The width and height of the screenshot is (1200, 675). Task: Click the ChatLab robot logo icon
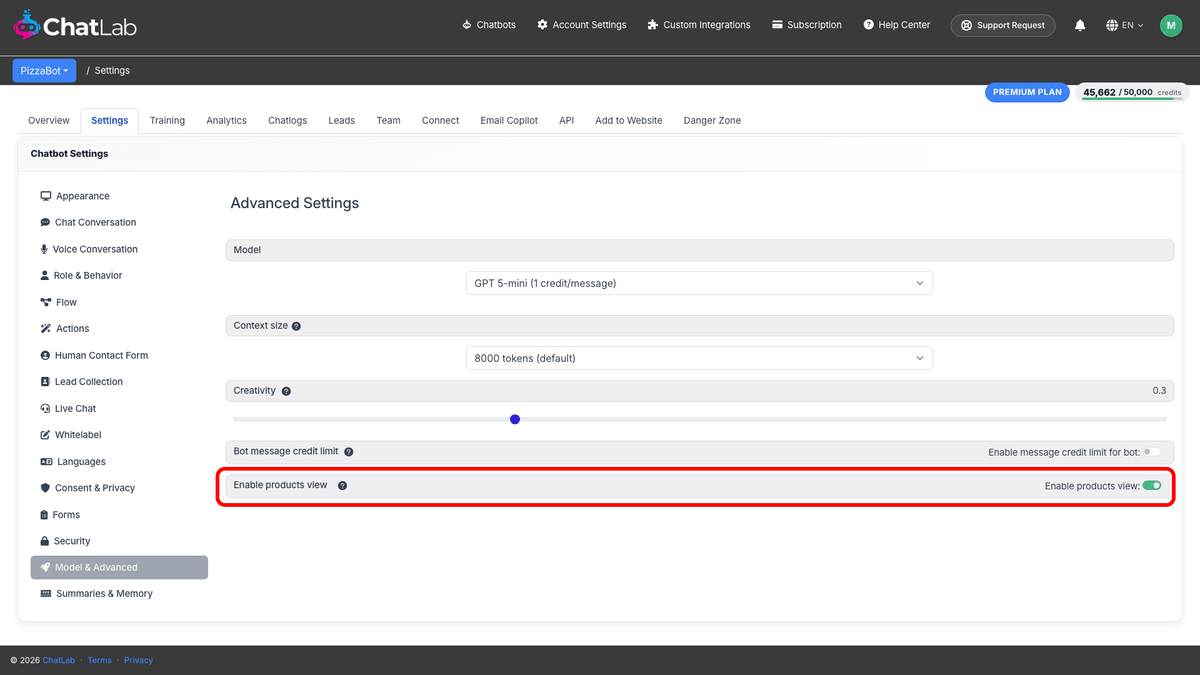26,25
